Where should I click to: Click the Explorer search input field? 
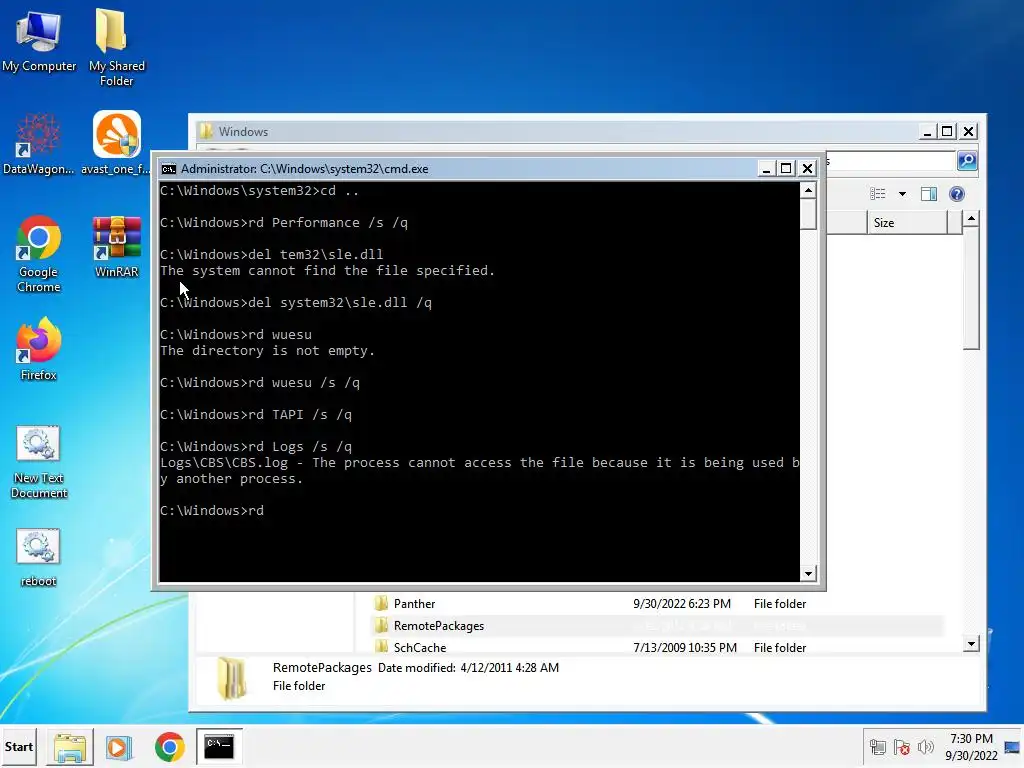[891, 161]
